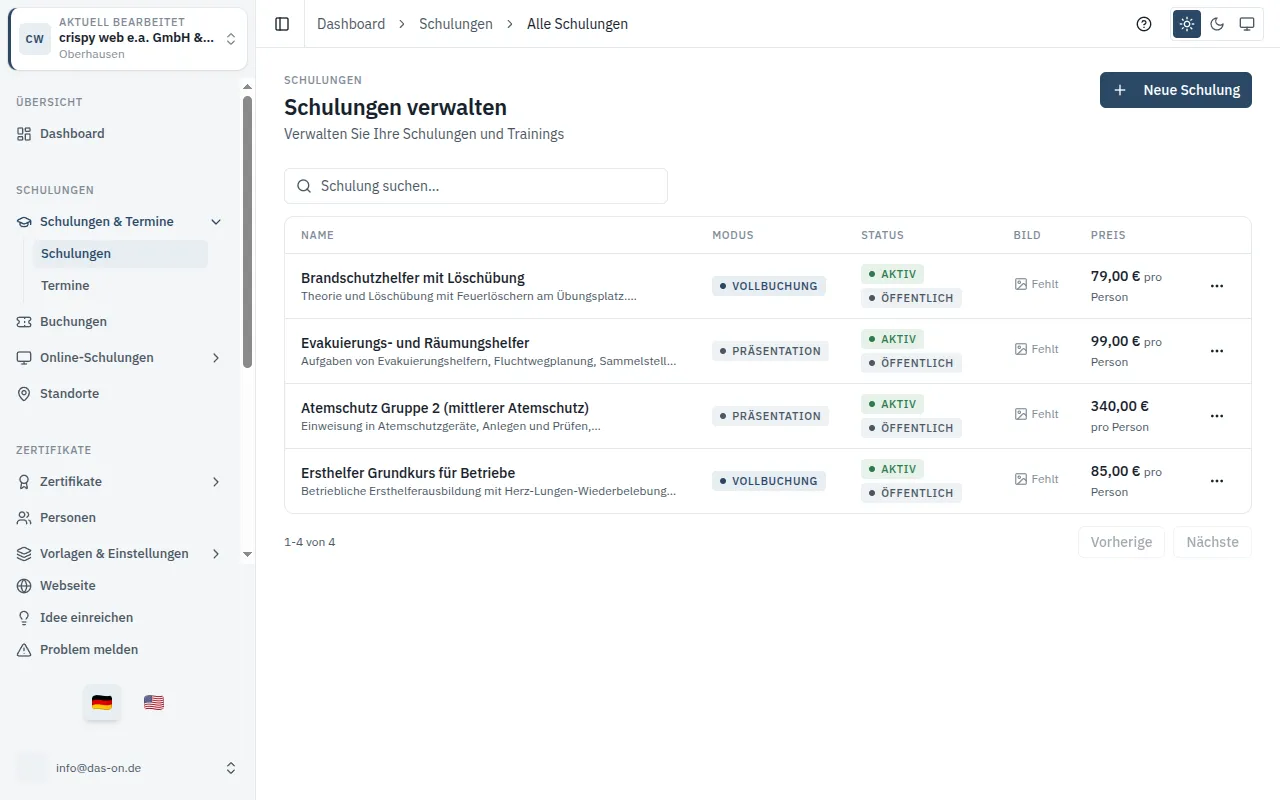
Task: Go to Standorte in the sidebar
Action: point(120,394)
